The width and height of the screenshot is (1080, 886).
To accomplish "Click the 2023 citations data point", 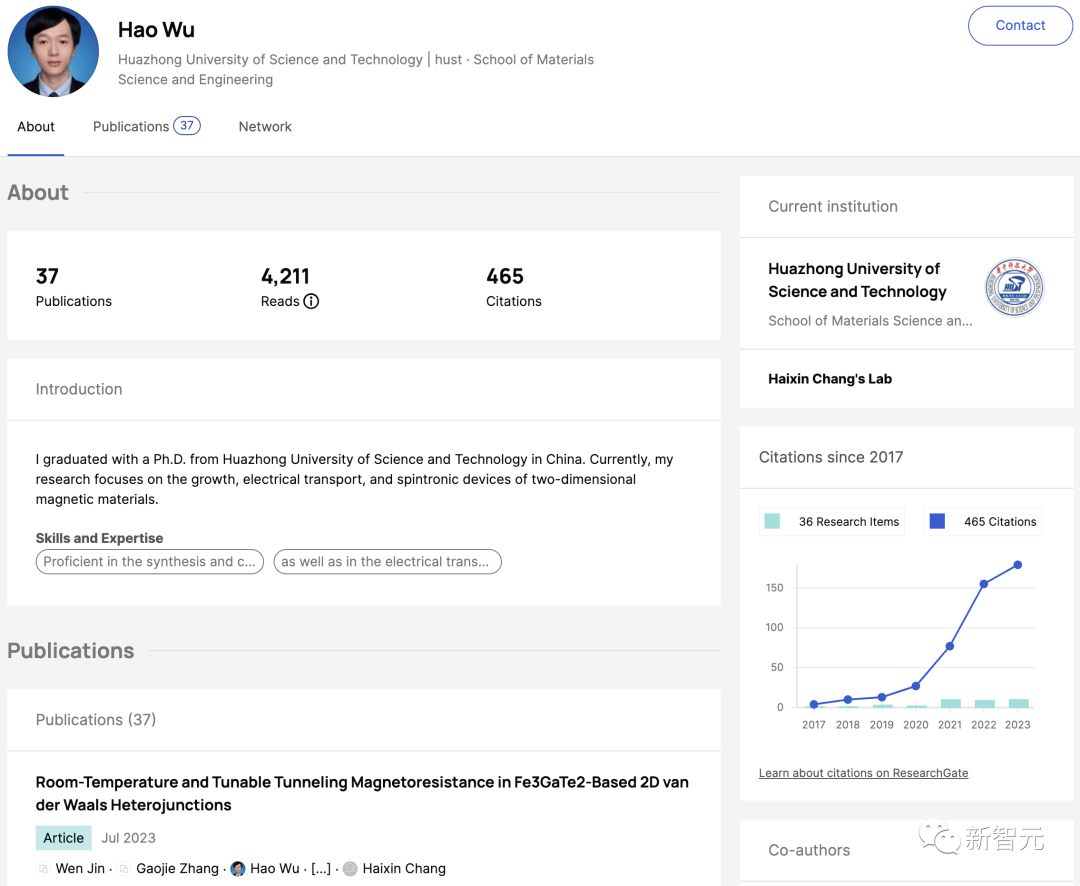I will (1018, 565).
